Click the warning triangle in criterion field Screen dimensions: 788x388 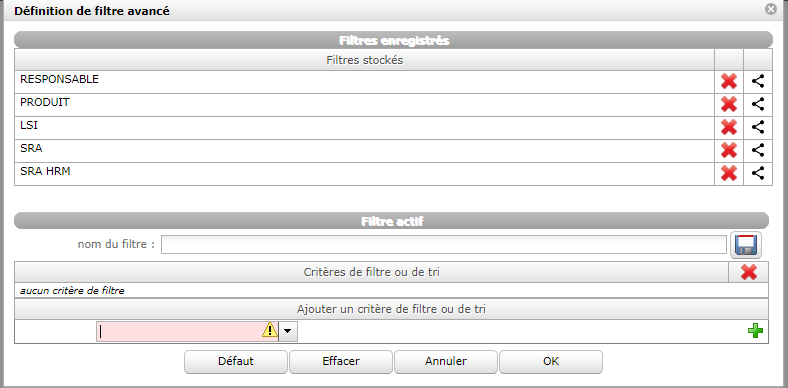[x=269, y=330]
